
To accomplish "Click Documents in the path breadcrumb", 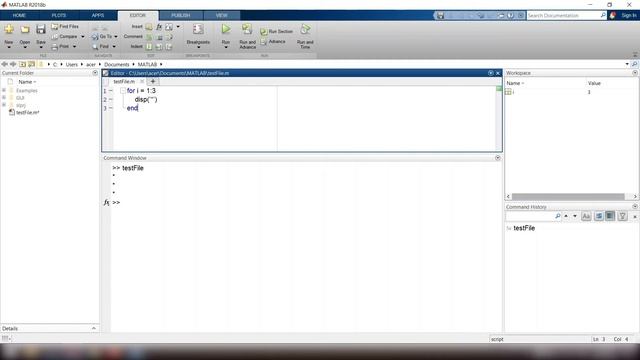I will point(116,64).
